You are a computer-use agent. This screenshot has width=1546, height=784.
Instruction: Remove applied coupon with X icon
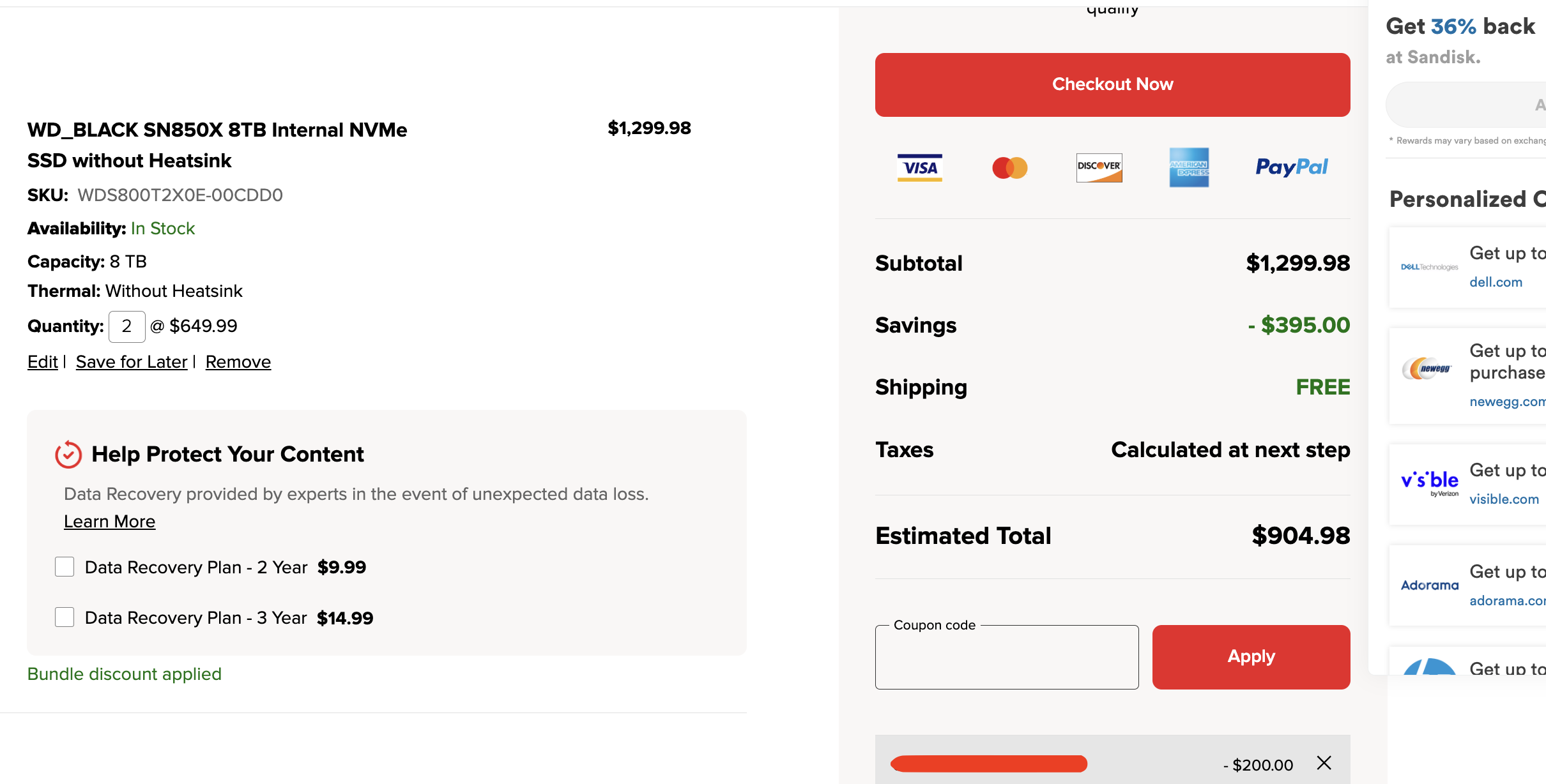[x=1324, y=763]
